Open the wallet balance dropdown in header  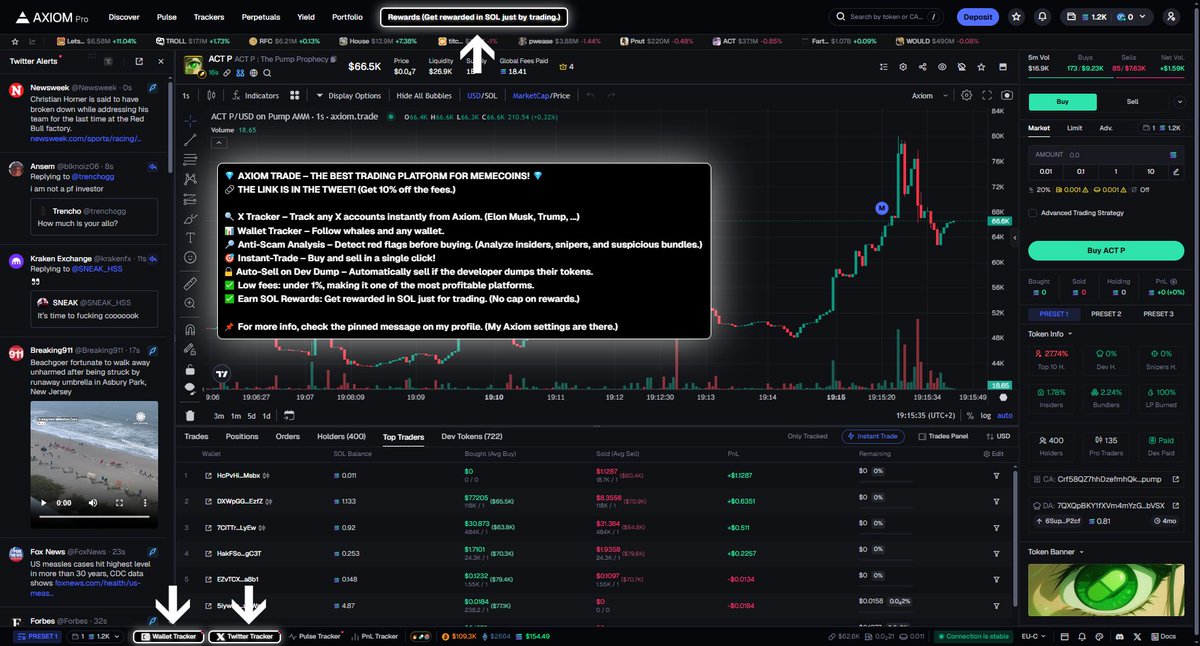[1105, 17]
